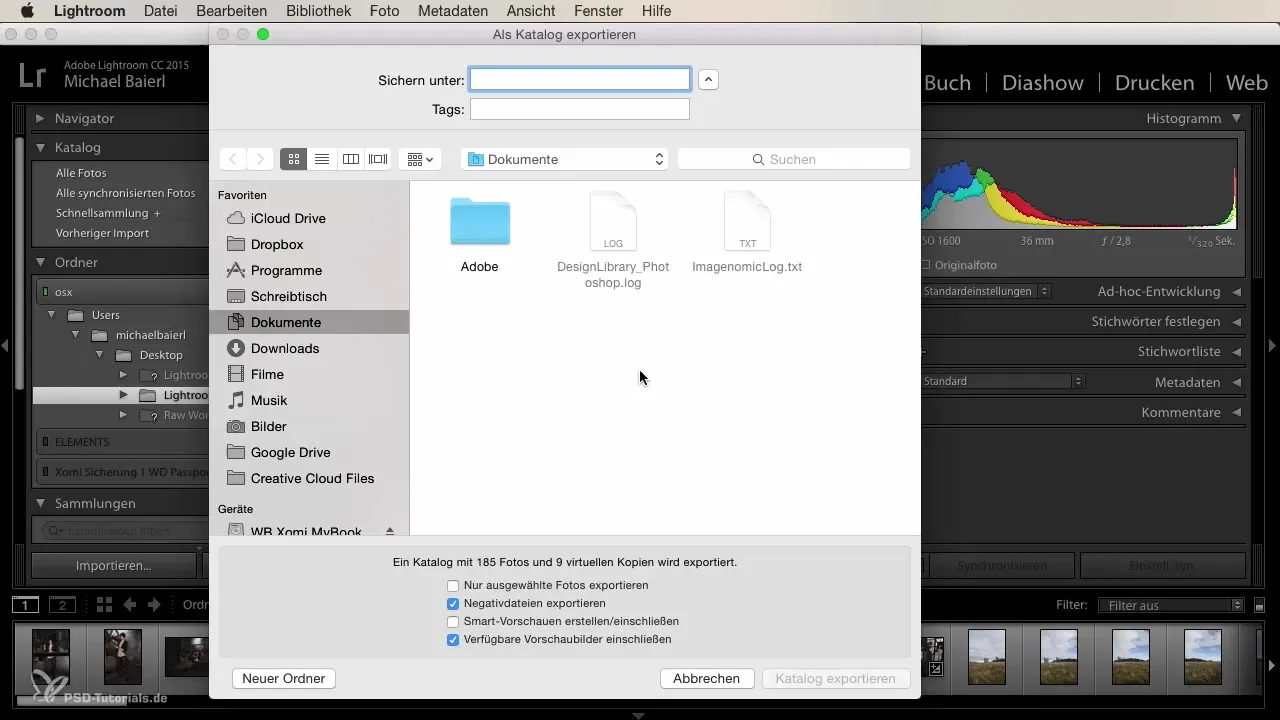
Task: Click Importieren button in Lightroom
Action: click(x=114, y=565)
